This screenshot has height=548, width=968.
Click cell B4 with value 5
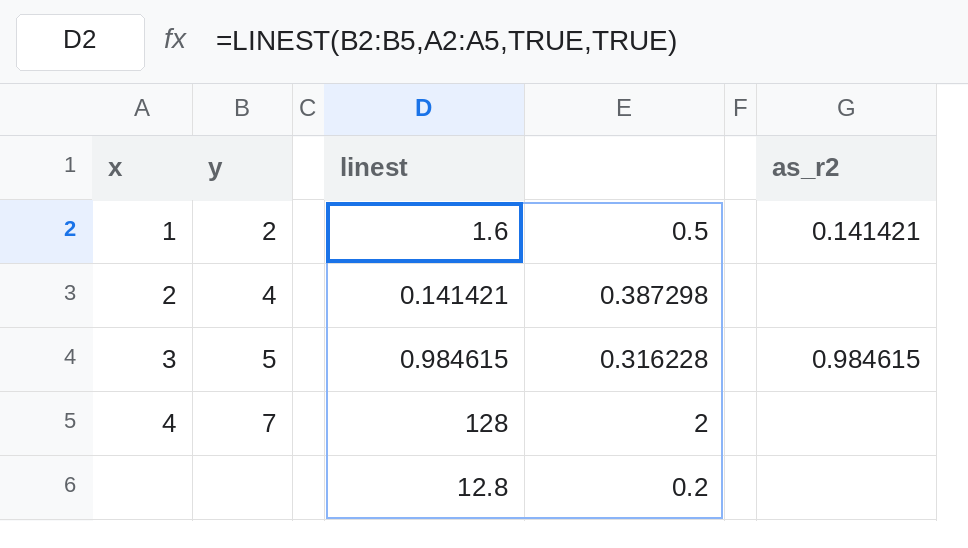[x=243, y=360]
